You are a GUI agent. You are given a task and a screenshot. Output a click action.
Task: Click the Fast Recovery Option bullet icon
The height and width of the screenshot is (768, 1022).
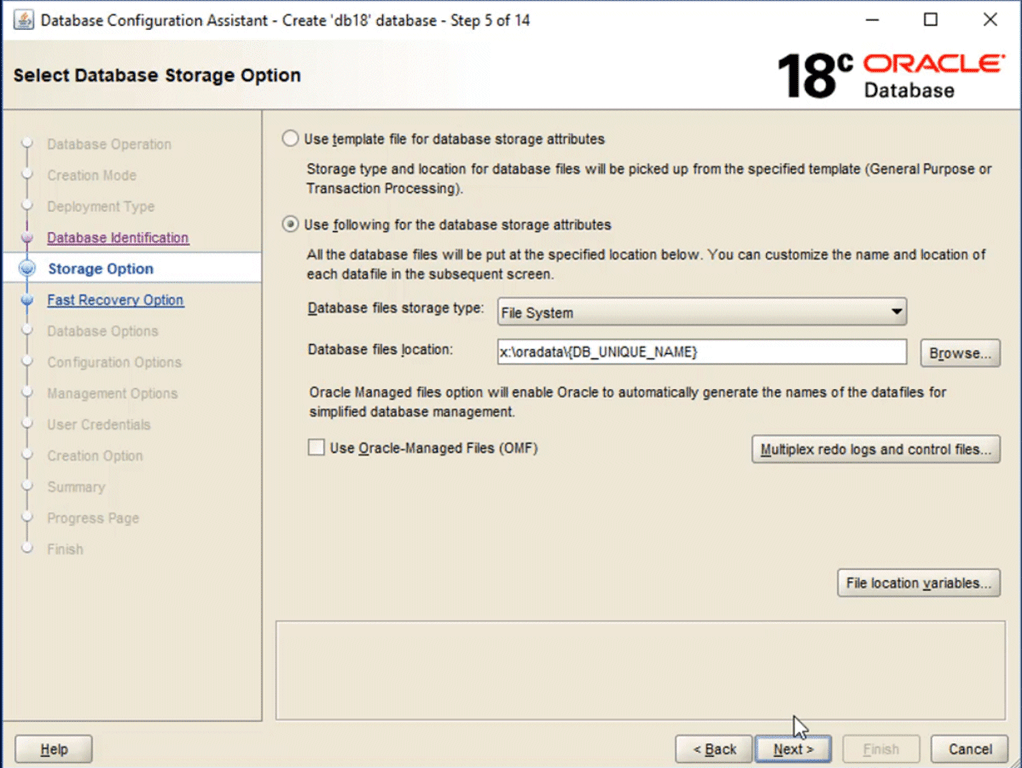[x=27, y=300]
